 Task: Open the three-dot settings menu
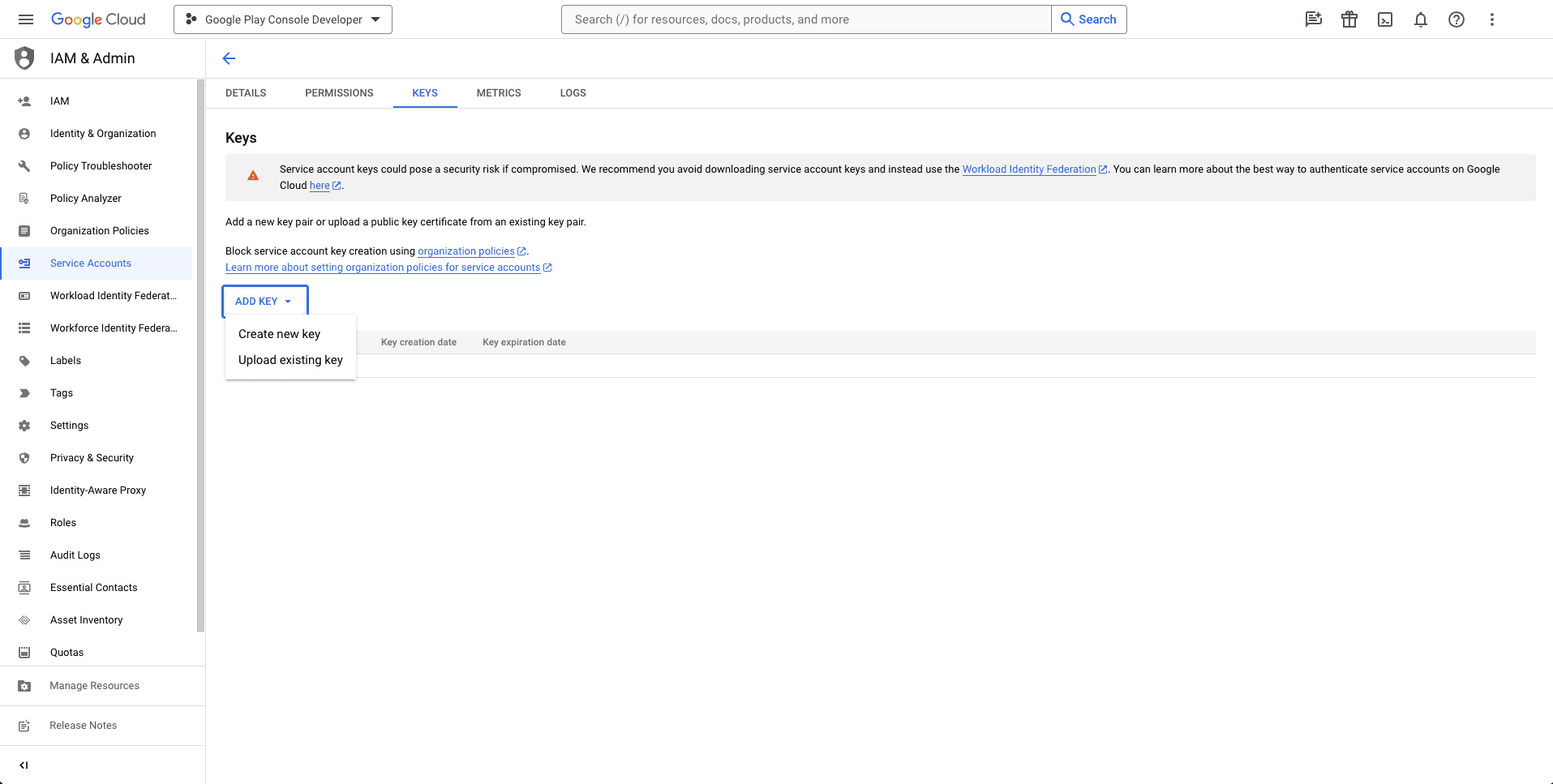(1492, 19)
